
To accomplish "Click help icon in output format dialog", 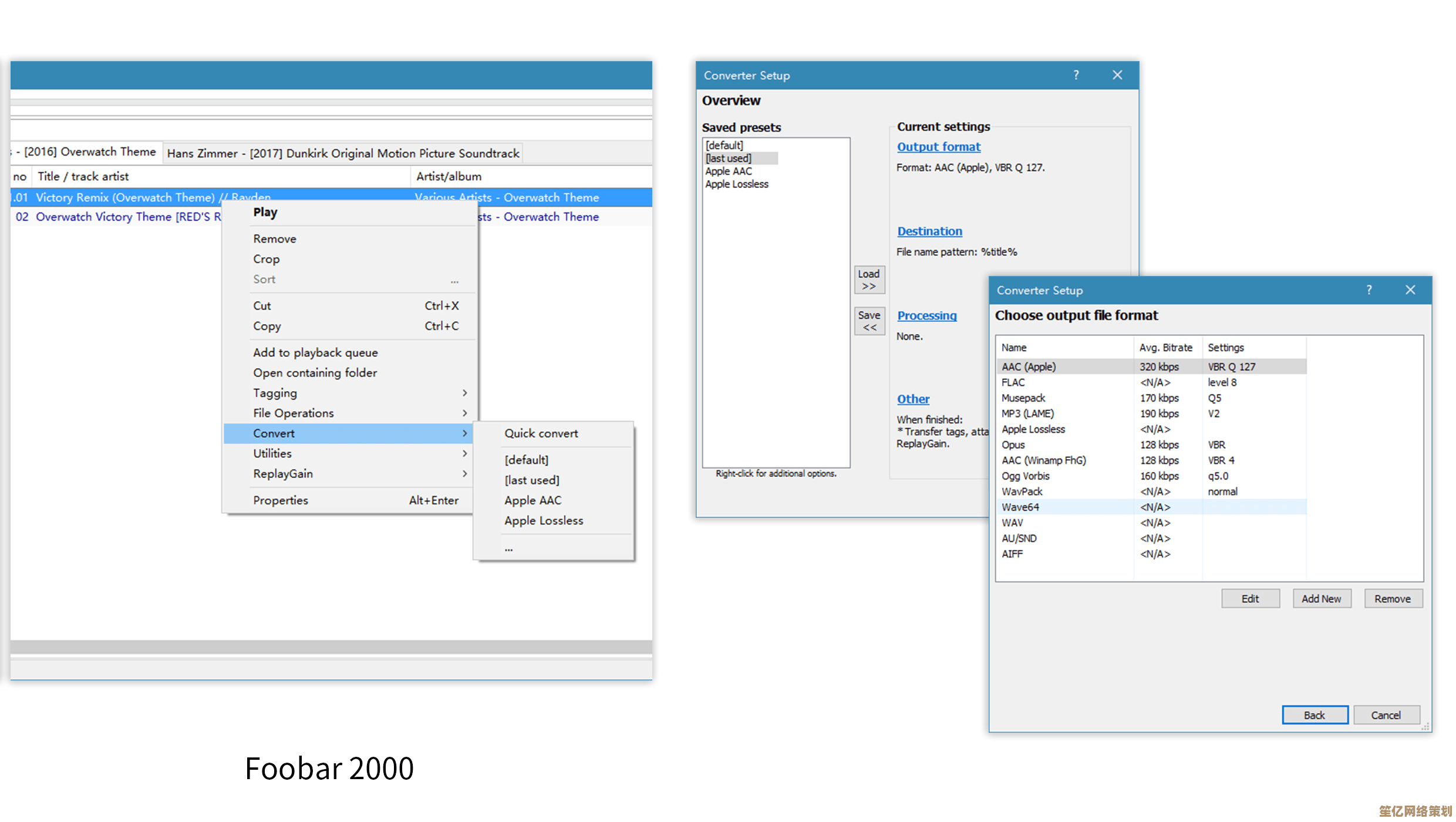I will (1369, 290).
